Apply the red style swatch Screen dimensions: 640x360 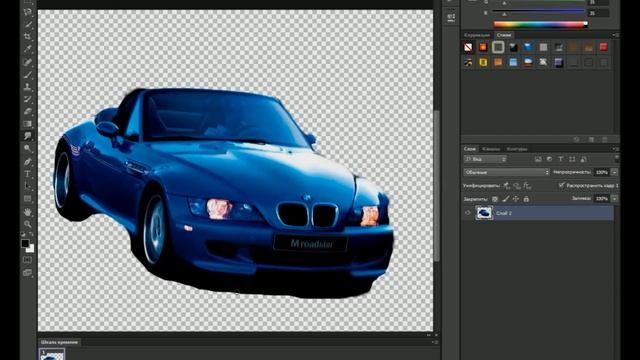[603, 47]
